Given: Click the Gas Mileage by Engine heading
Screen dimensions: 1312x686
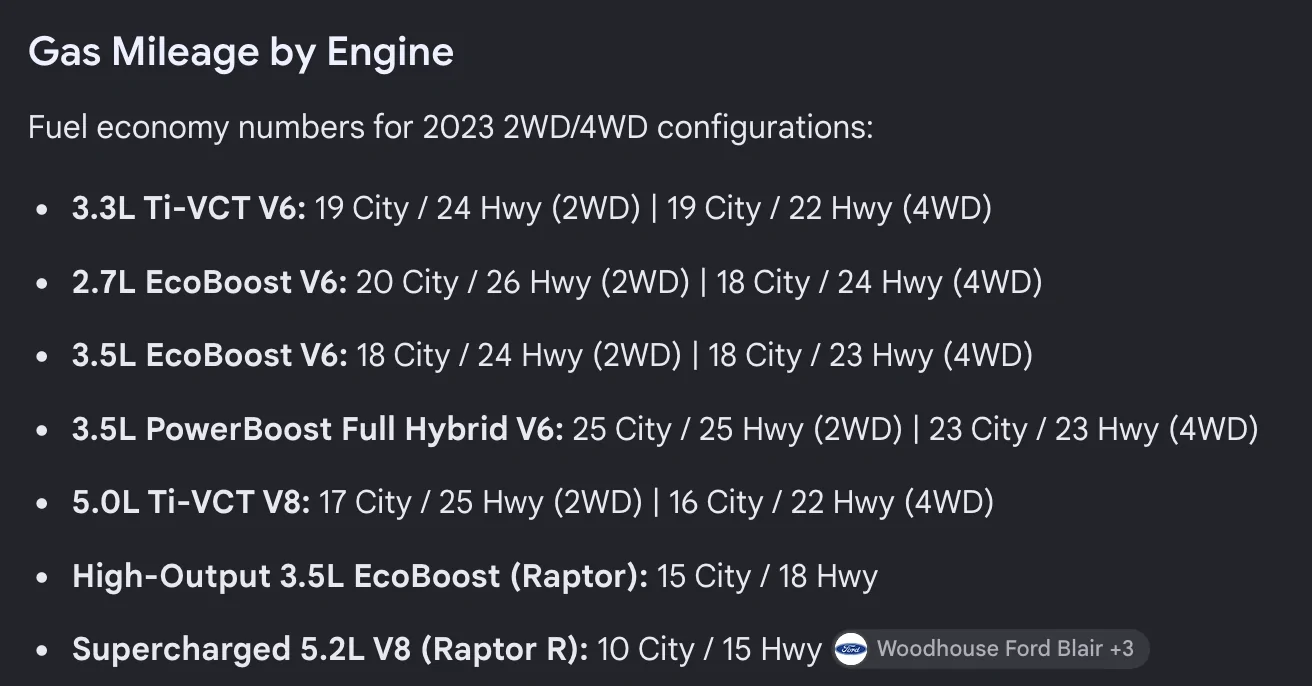Looking at the screenshot, I should pyautogui.click(x=241, y=52).
